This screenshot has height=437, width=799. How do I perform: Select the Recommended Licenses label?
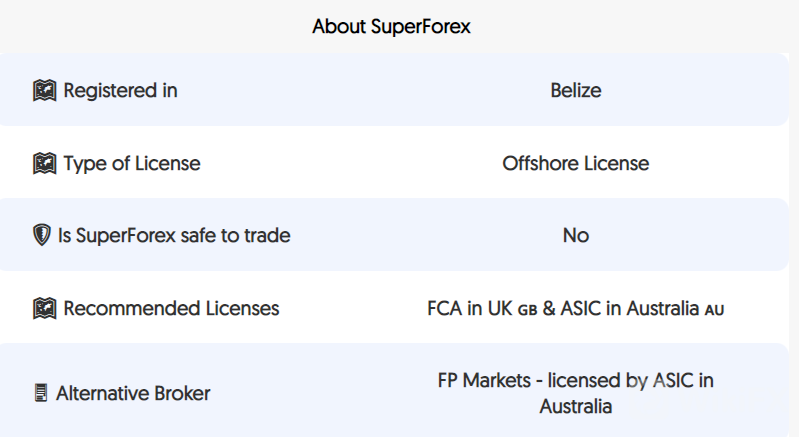(x=171, y=309)
